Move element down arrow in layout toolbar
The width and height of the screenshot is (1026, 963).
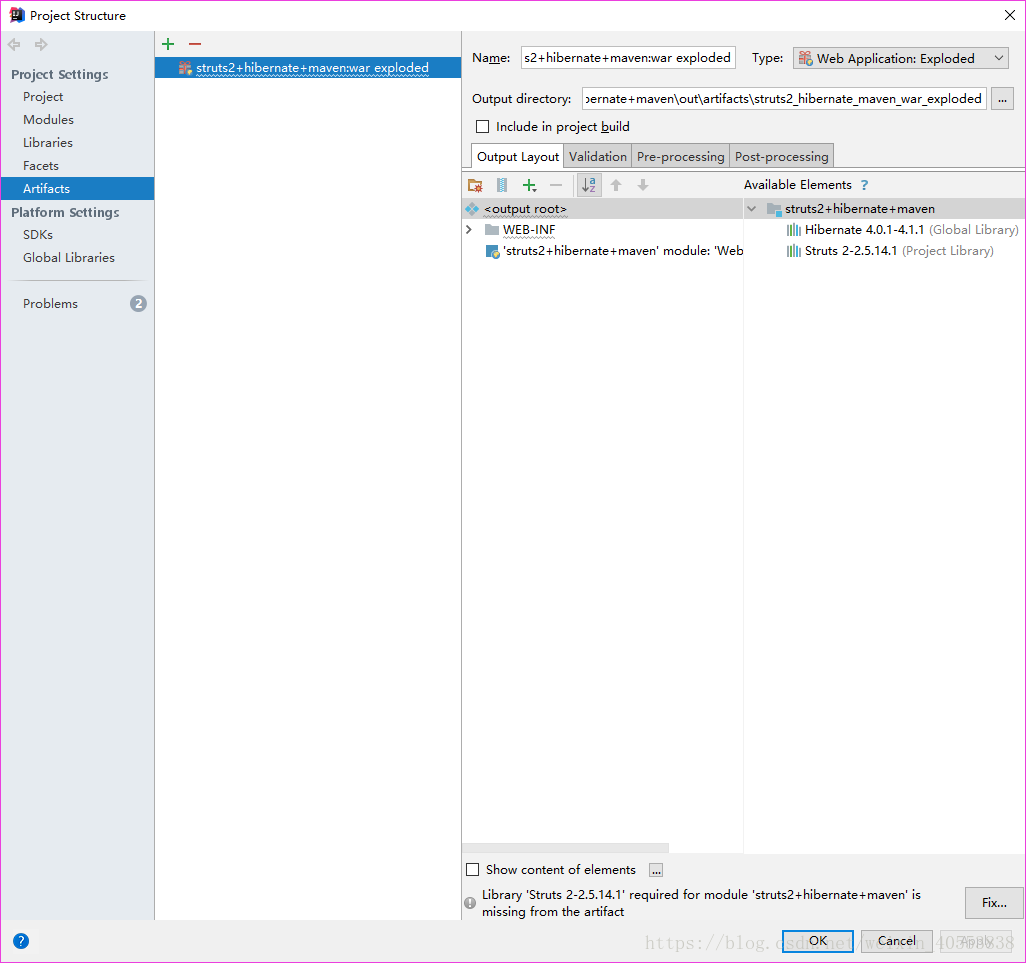coord(643,185)
